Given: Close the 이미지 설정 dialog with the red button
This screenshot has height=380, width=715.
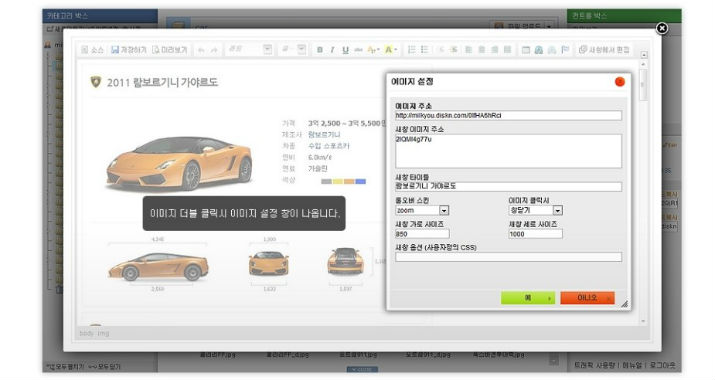Looking at the screenshot, I should click(620, 82).
